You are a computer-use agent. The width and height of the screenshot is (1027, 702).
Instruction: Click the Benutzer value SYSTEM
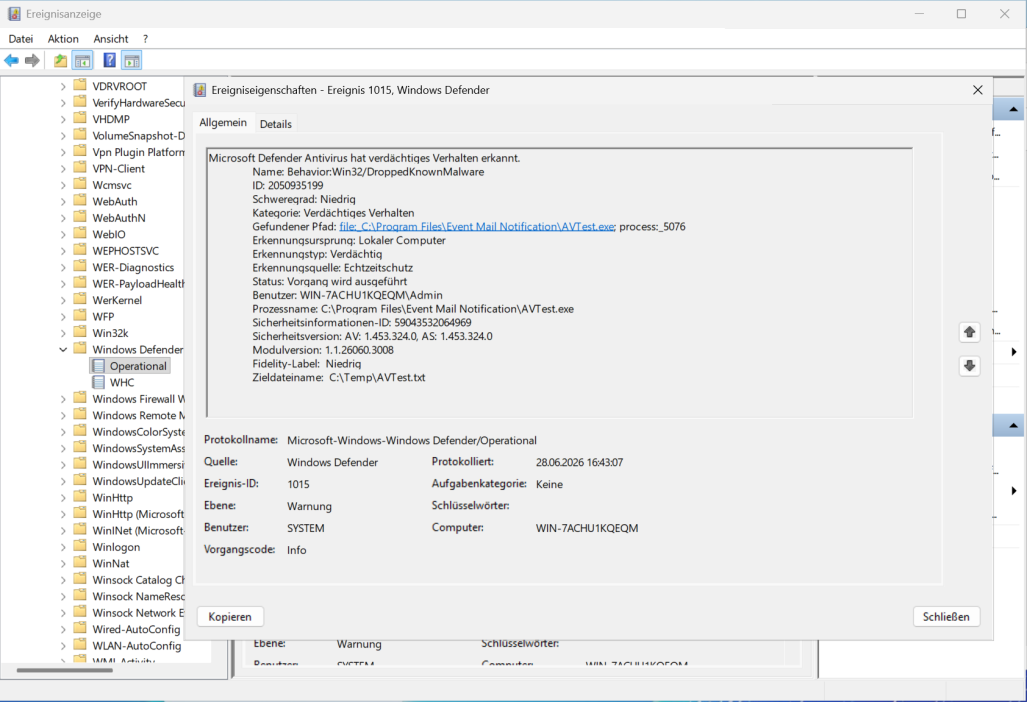click(305, 528)
